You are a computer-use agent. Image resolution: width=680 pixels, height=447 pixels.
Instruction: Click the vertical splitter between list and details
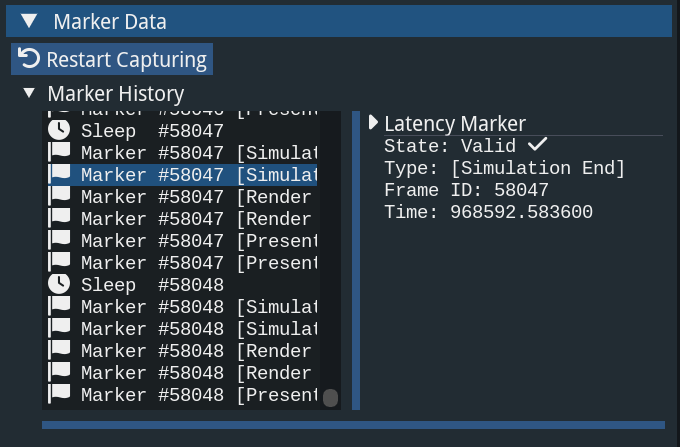pyautogui.click(x=356, y=260)
